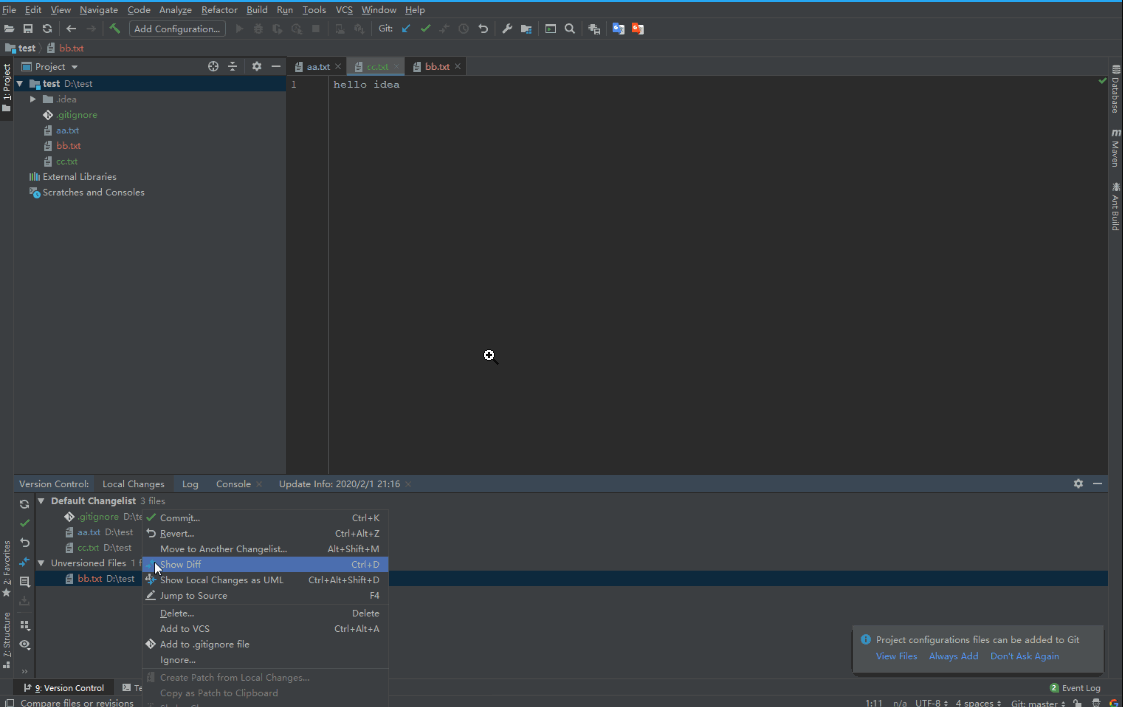Switch to the aa.txt editor tab
The image size is (1123, 707).
click(318, 67)
